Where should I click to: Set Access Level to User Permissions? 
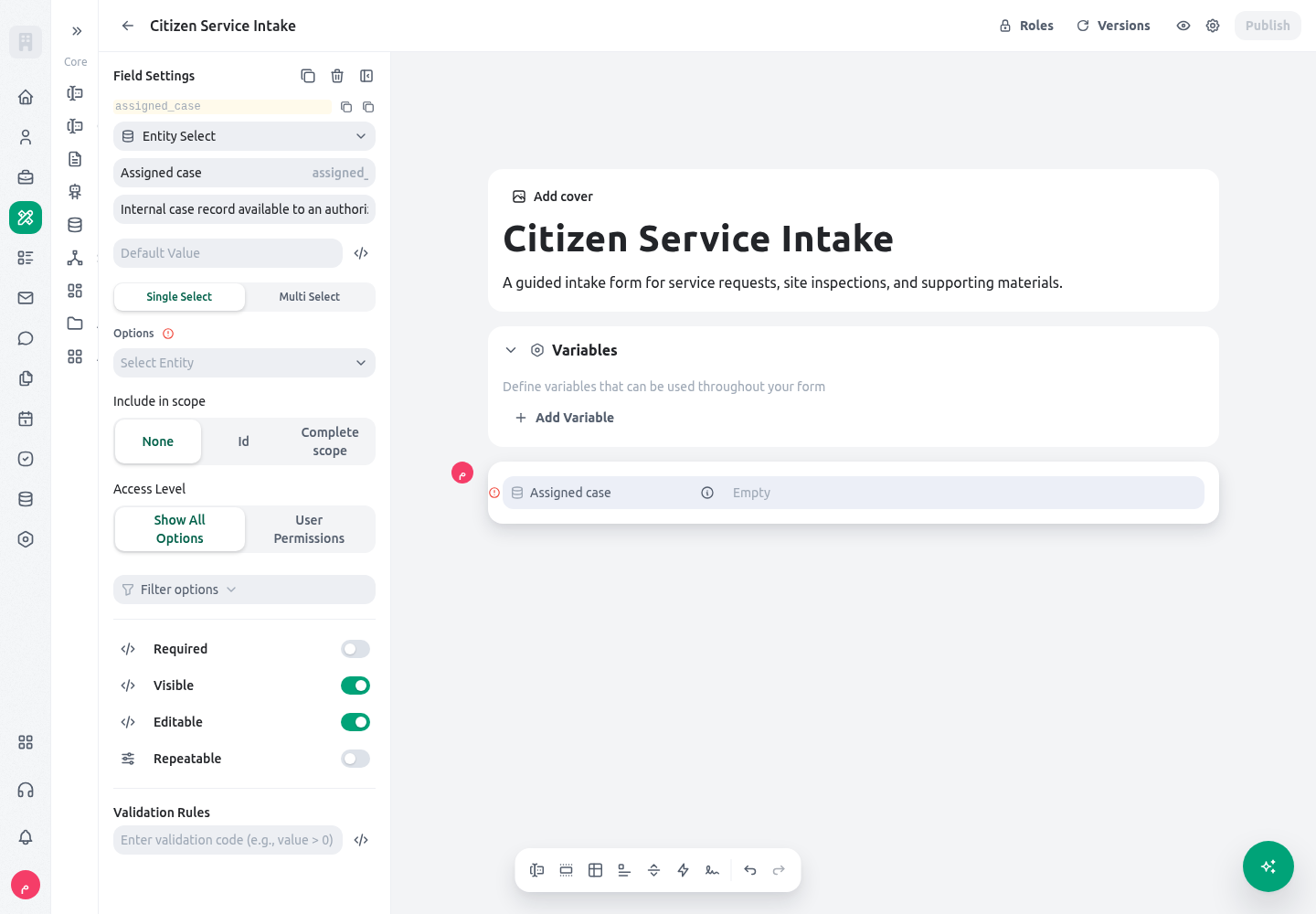point(309,529)
